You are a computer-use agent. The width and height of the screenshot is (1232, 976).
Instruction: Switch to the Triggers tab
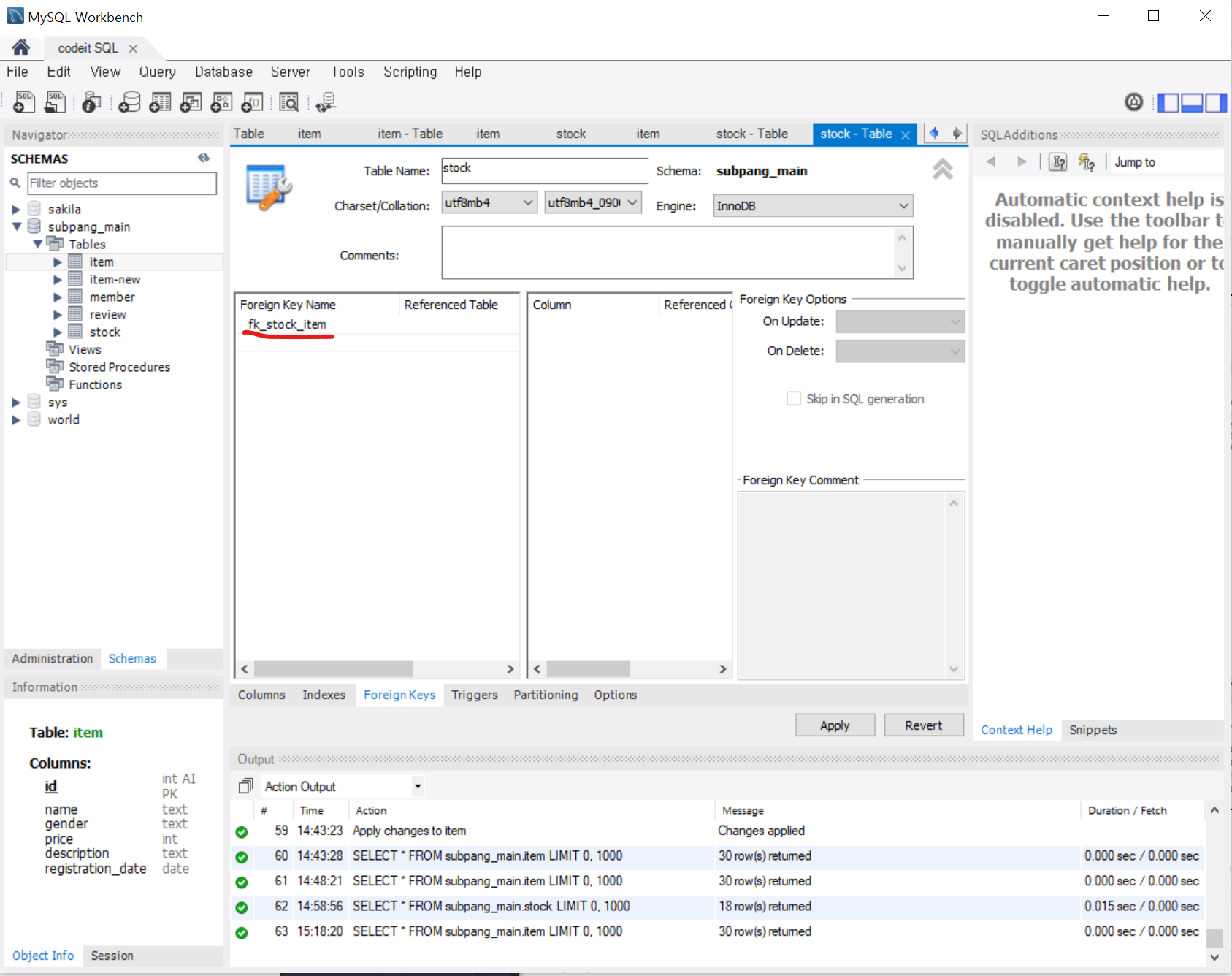point(475,695)
